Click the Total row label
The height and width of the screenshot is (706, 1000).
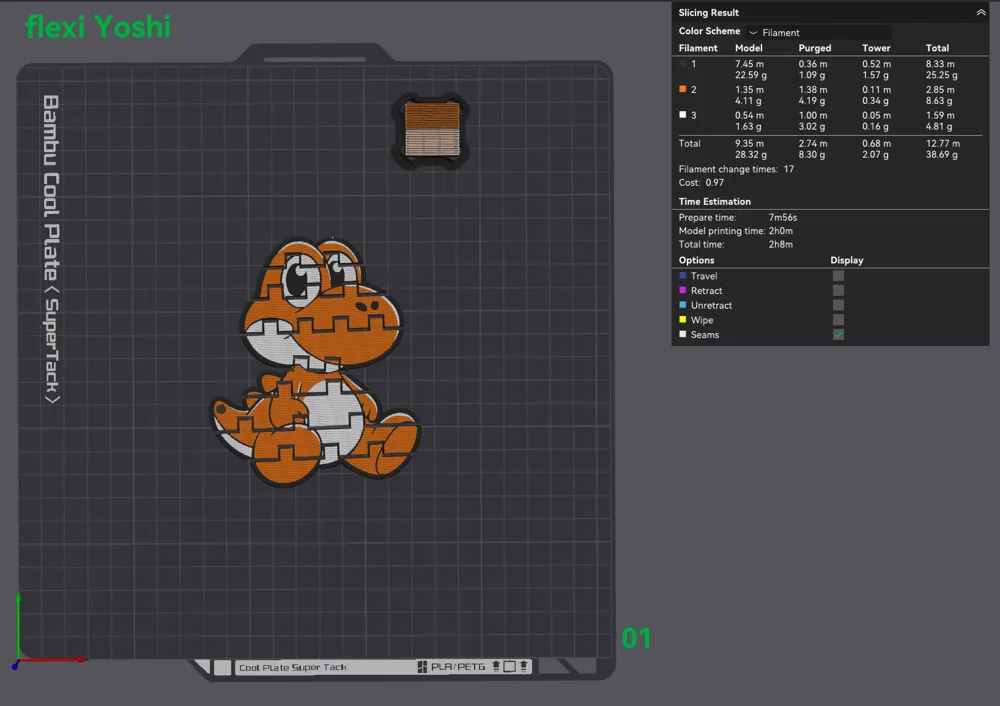click(689, 143)
